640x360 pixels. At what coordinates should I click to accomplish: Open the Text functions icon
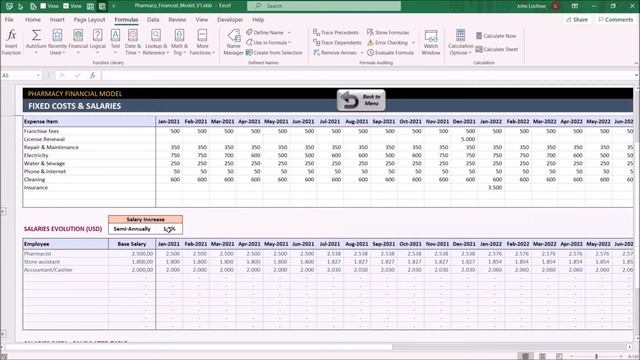pyautogui.click(x=116, y=36)
